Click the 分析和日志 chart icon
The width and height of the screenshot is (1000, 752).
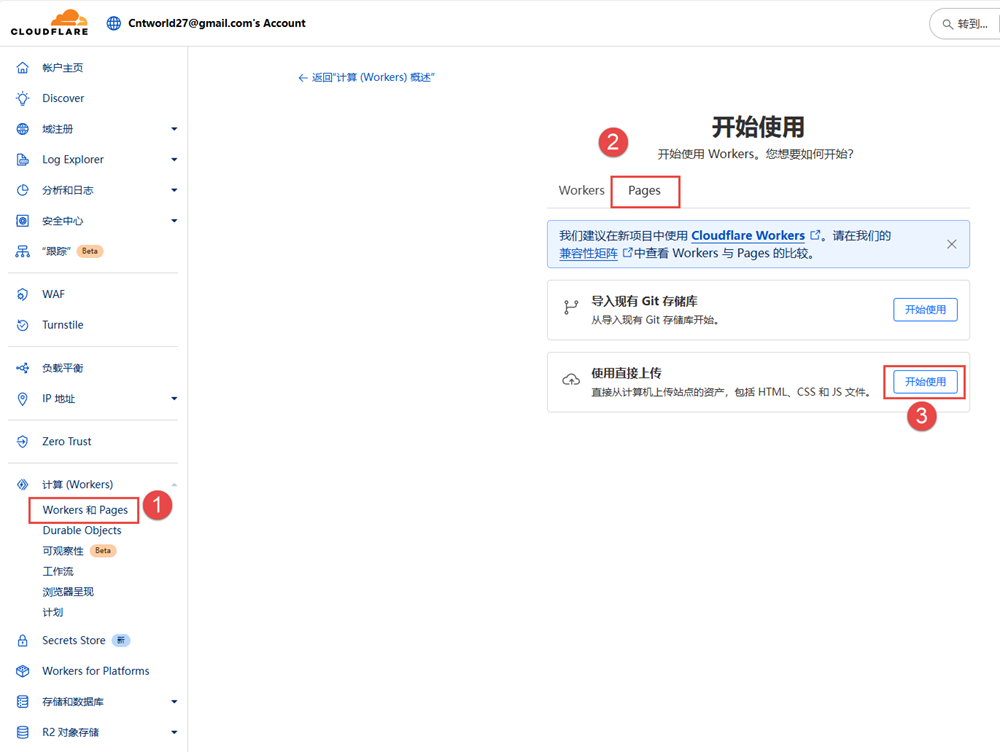(22, 190)
